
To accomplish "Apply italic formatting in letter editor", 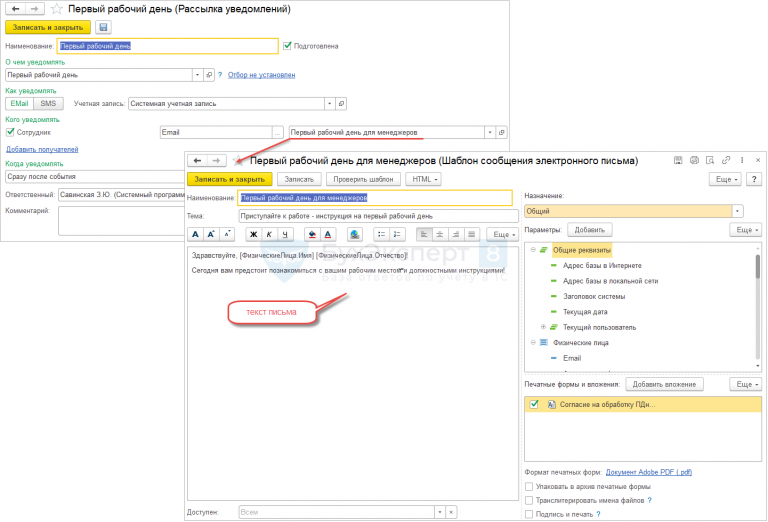I will [270, 234].
